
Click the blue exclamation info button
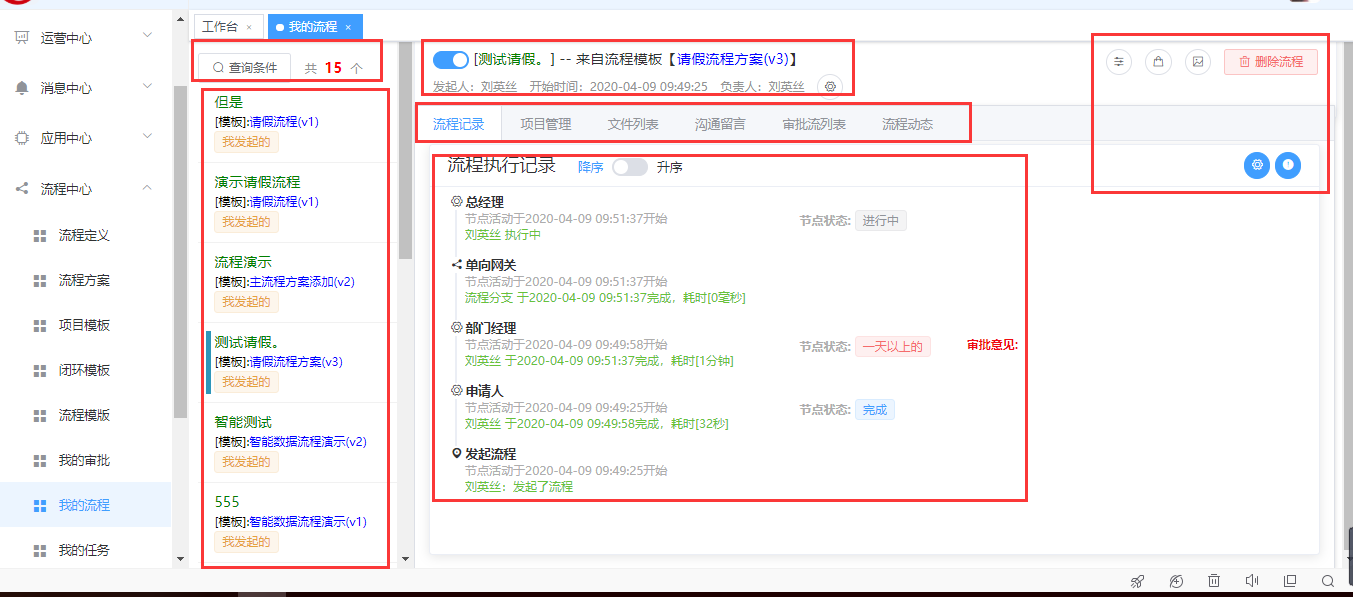(1288, 165)
